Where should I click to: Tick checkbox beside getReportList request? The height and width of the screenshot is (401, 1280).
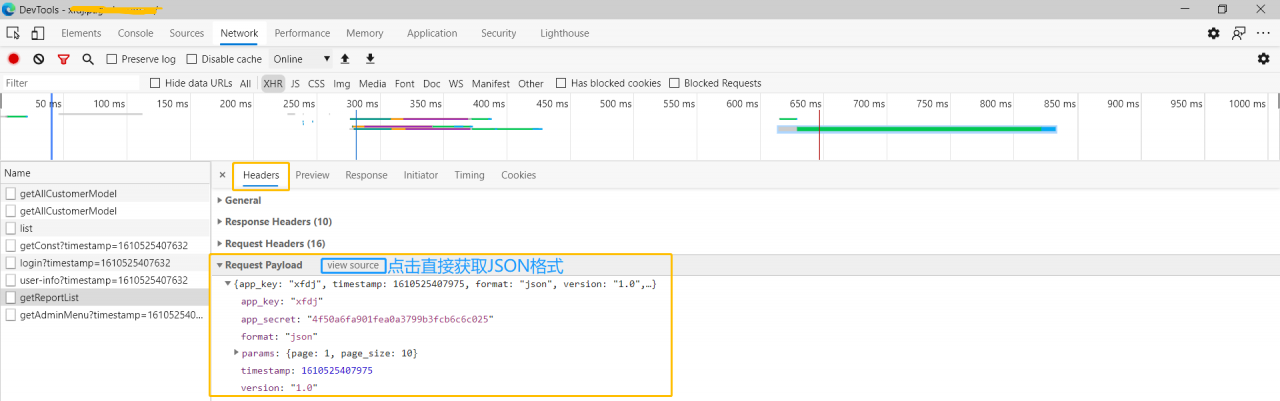(x=11, y=298)
